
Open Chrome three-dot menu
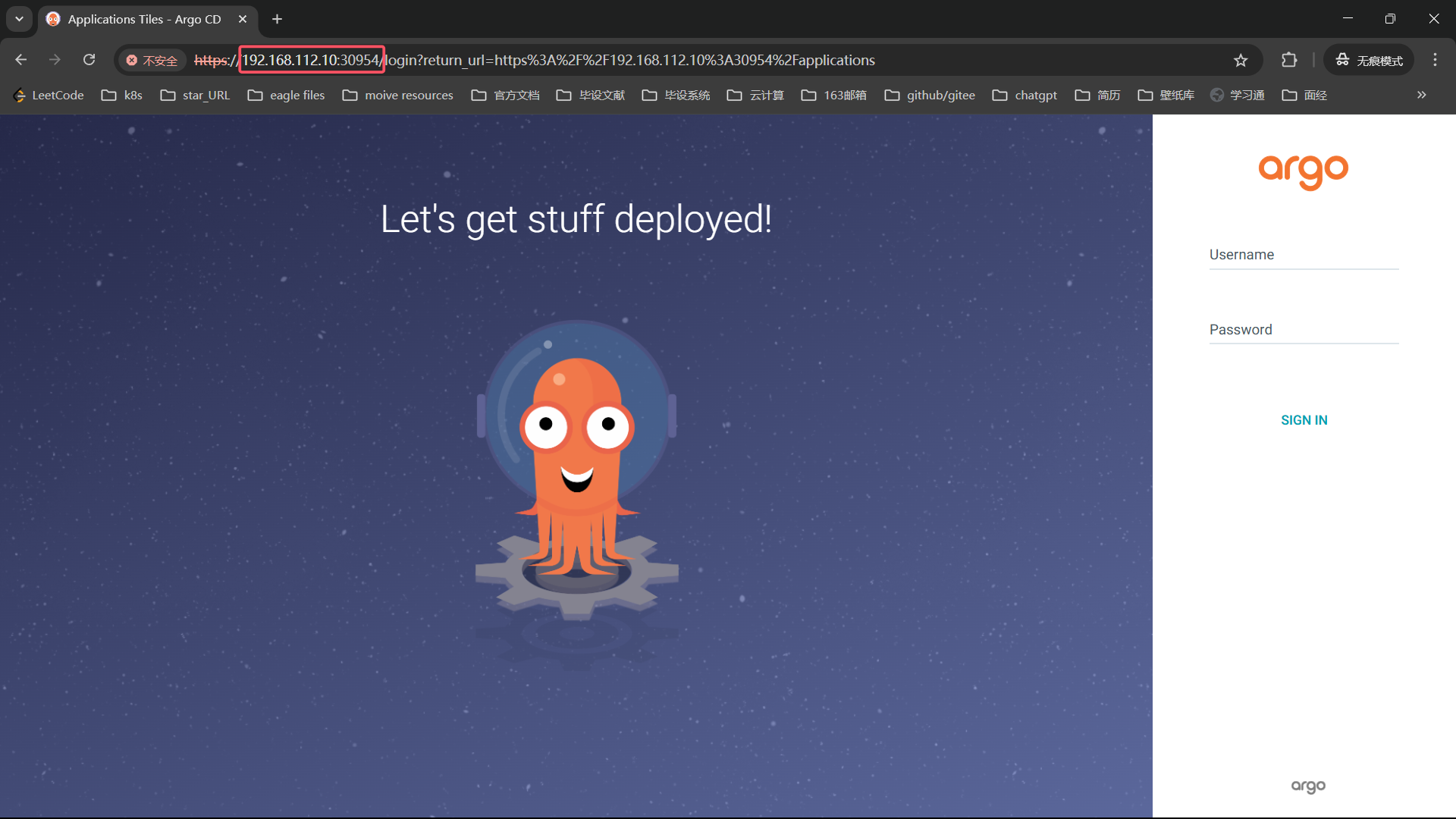click(1435, 60)
